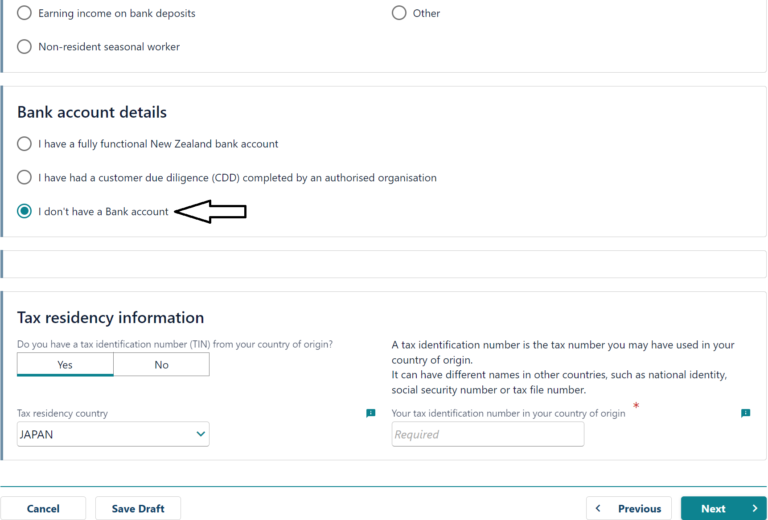Select the 'Other' radio option

coord(399,13)
